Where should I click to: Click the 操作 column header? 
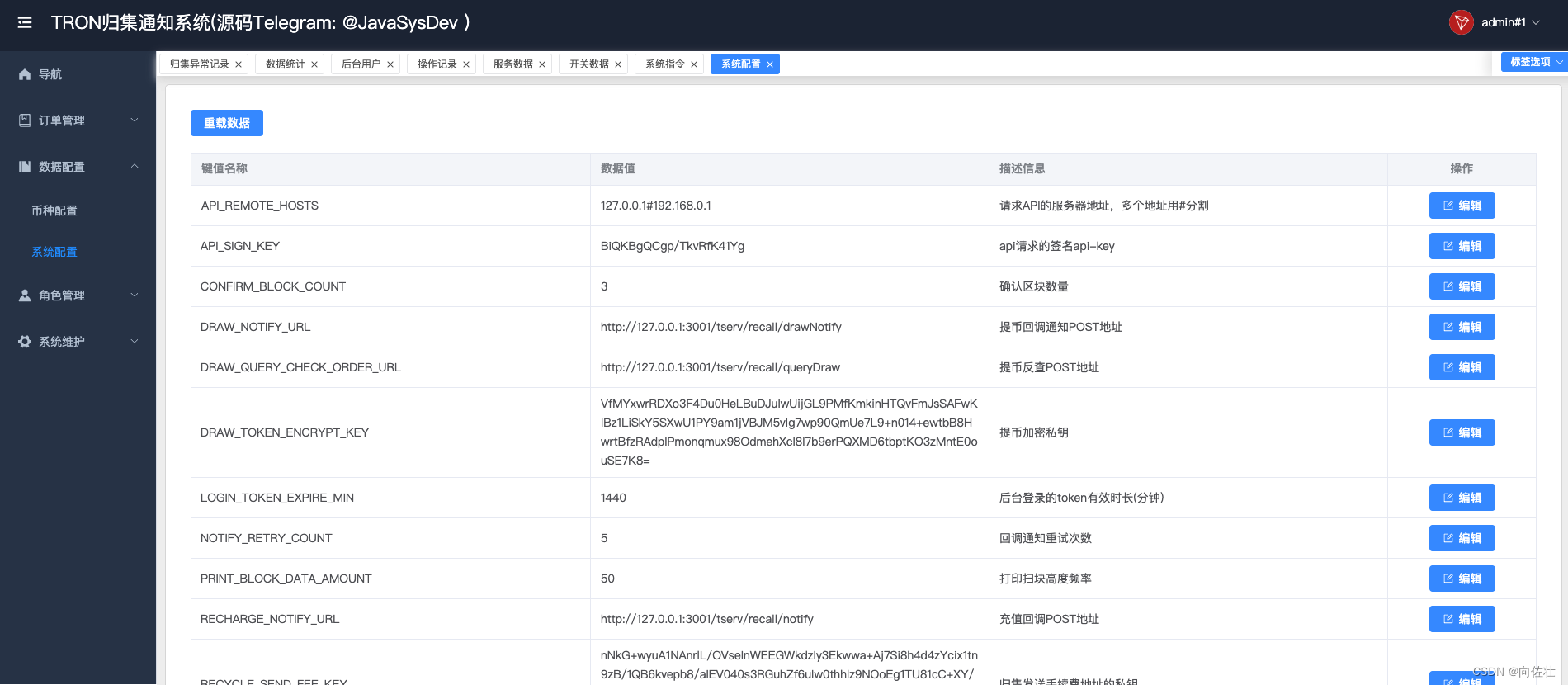pyautogui.click(x=1462, y=168)
